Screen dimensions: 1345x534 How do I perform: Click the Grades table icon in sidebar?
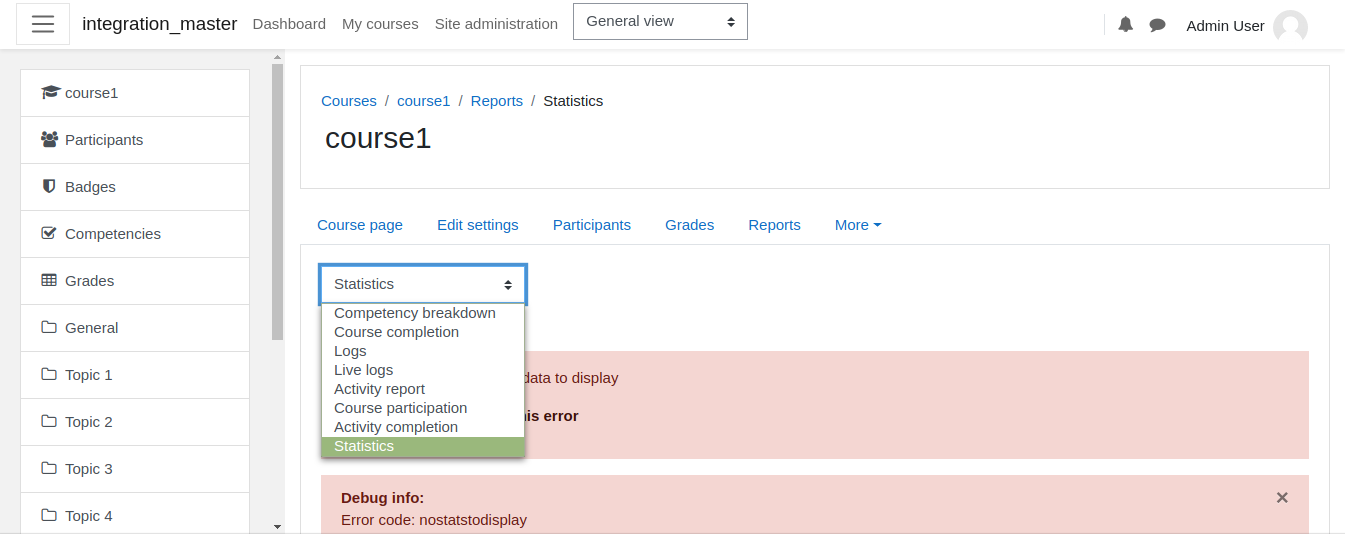coord(49,281)
